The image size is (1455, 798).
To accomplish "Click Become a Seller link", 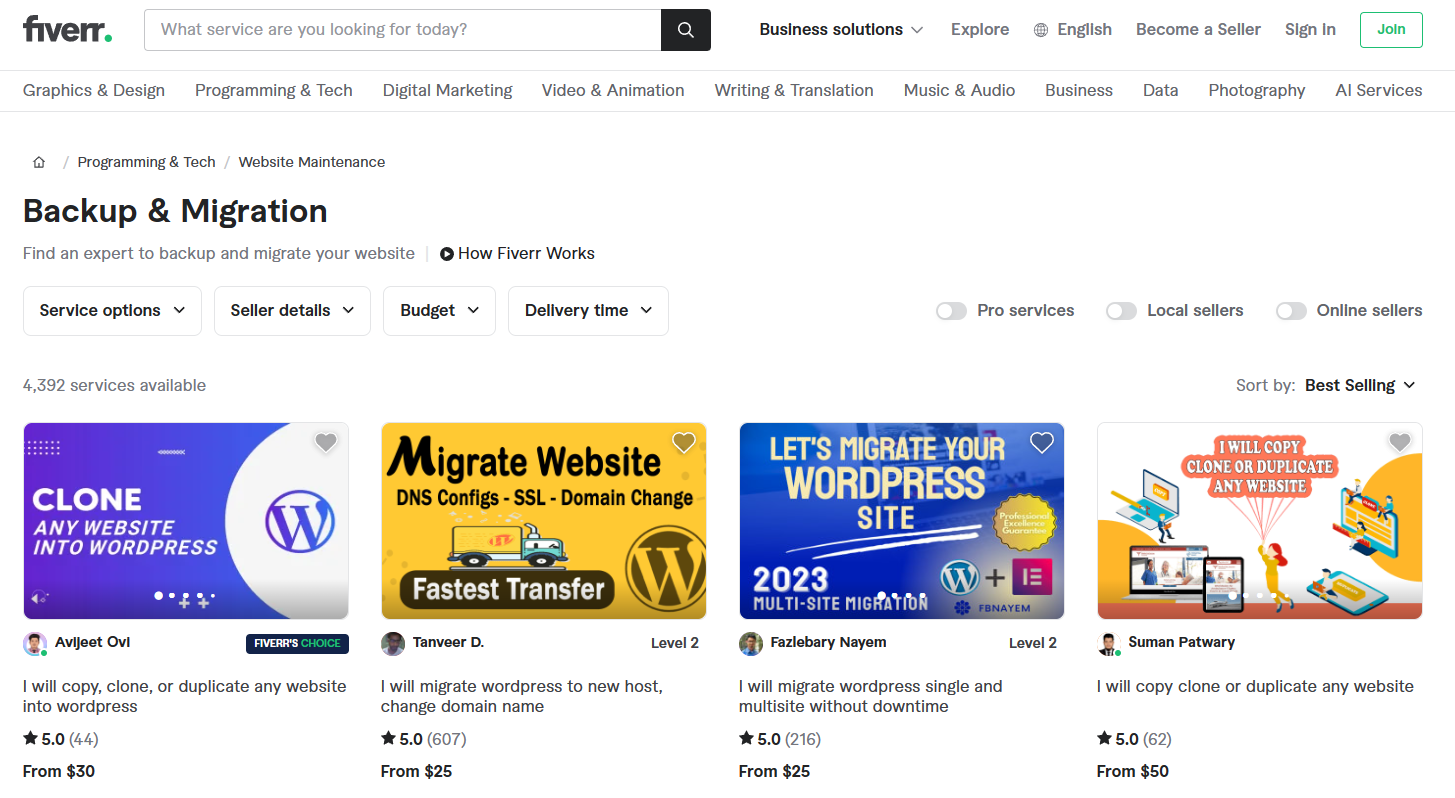I will coord(1198,30).
